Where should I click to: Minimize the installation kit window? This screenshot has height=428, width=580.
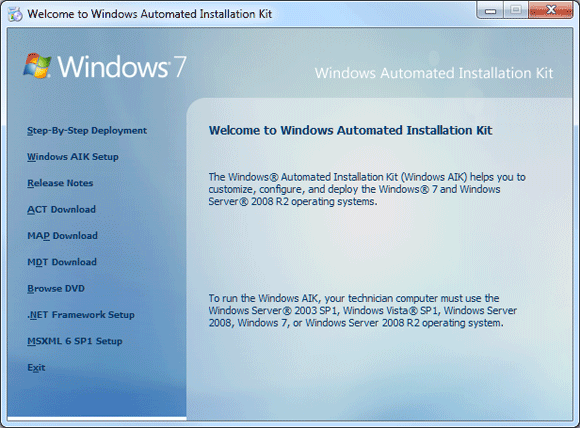pyautogui.click(x=490, y=10)
